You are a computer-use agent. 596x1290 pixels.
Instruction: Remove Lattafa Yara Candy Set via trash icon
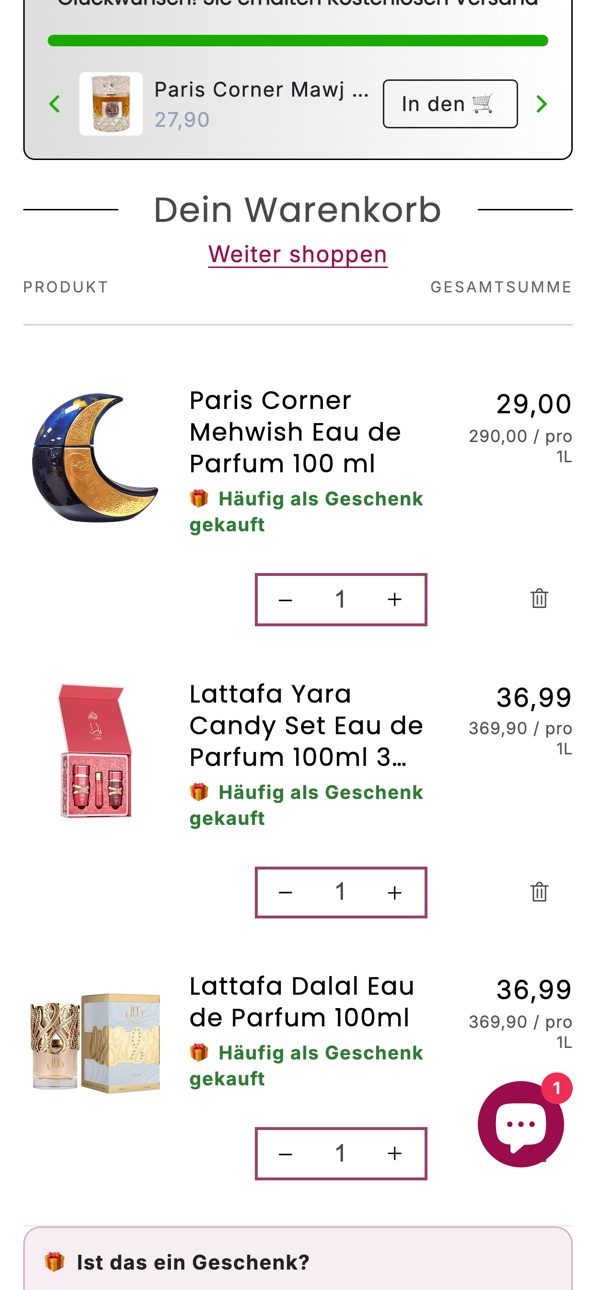pyautogui.click(x=539, y=892)
